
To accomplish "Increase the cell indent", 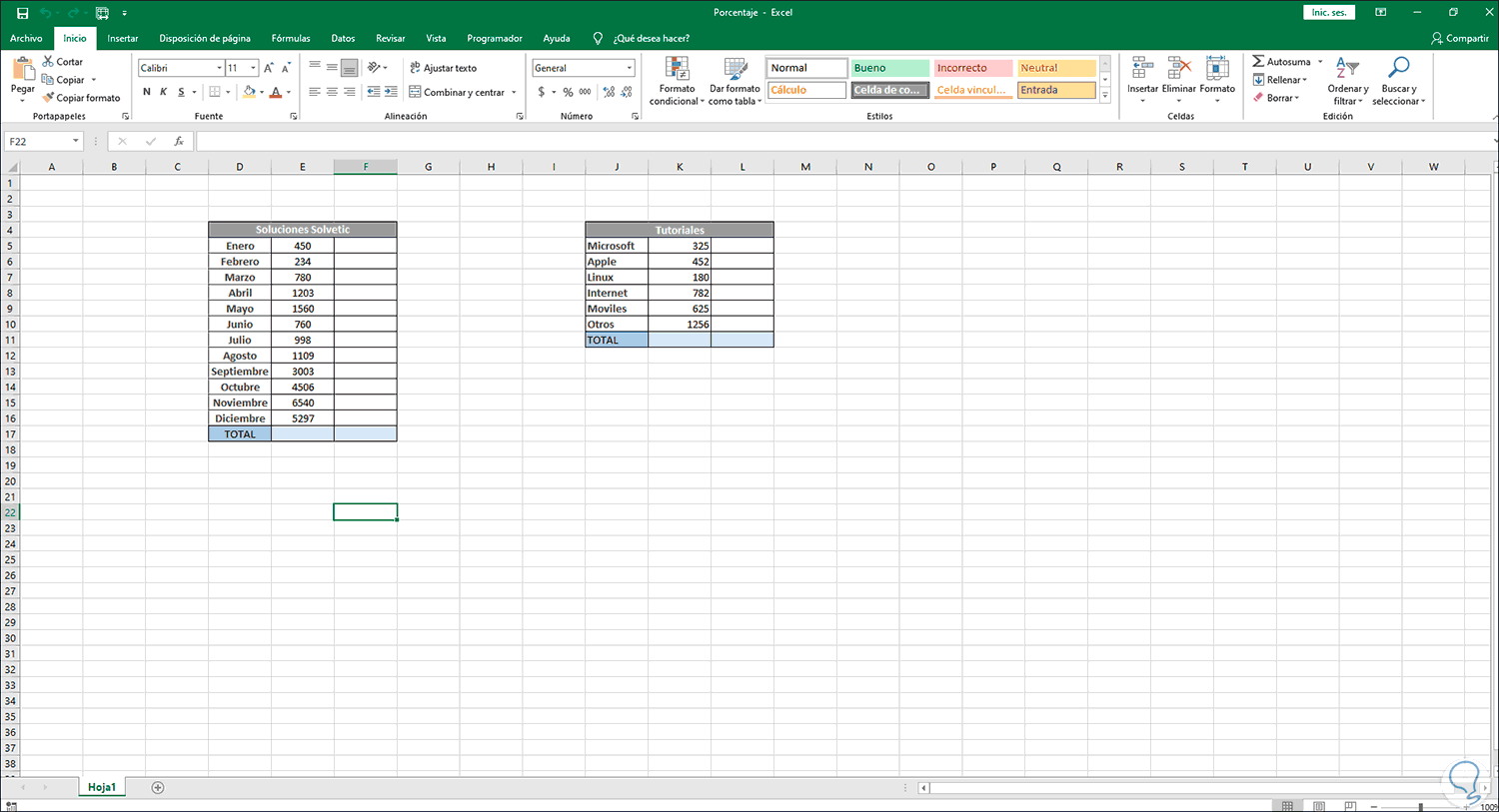I will point(390,92).
